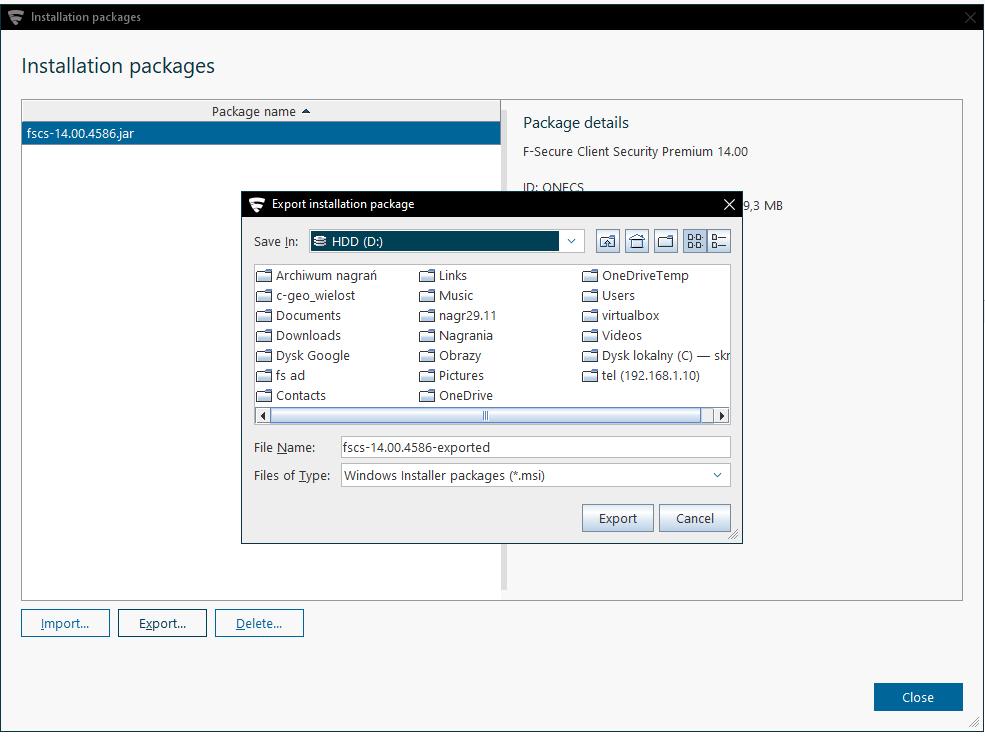Select the Documents folder
Image resolution: width=985 pixels, height=737 pixels.
(x=298, y=315)
